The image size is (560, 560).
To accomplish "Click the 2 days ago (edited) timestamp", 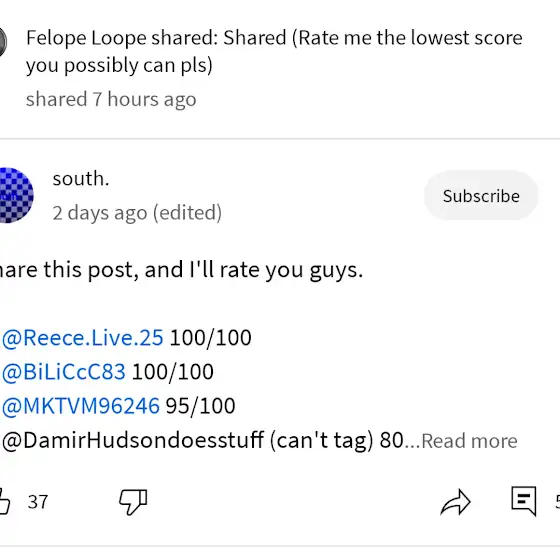I will click(137, 213).
